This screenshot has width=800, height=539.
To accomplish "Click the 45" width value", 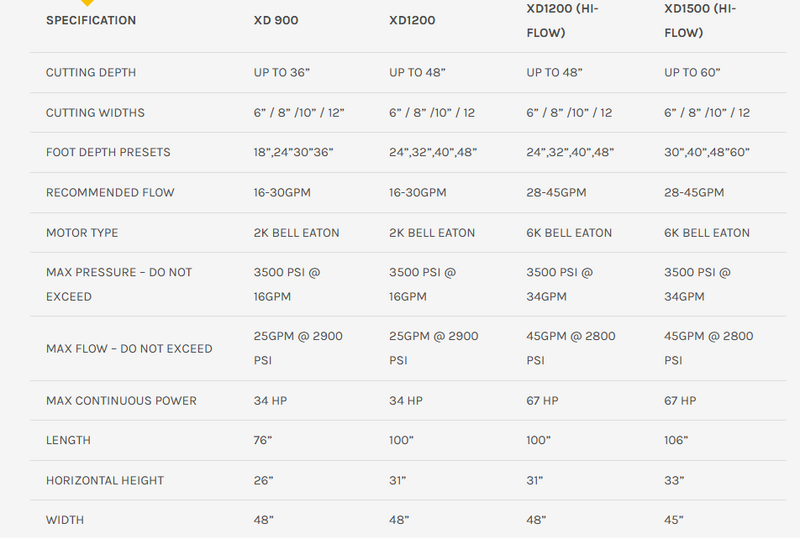I will [674, 521].
